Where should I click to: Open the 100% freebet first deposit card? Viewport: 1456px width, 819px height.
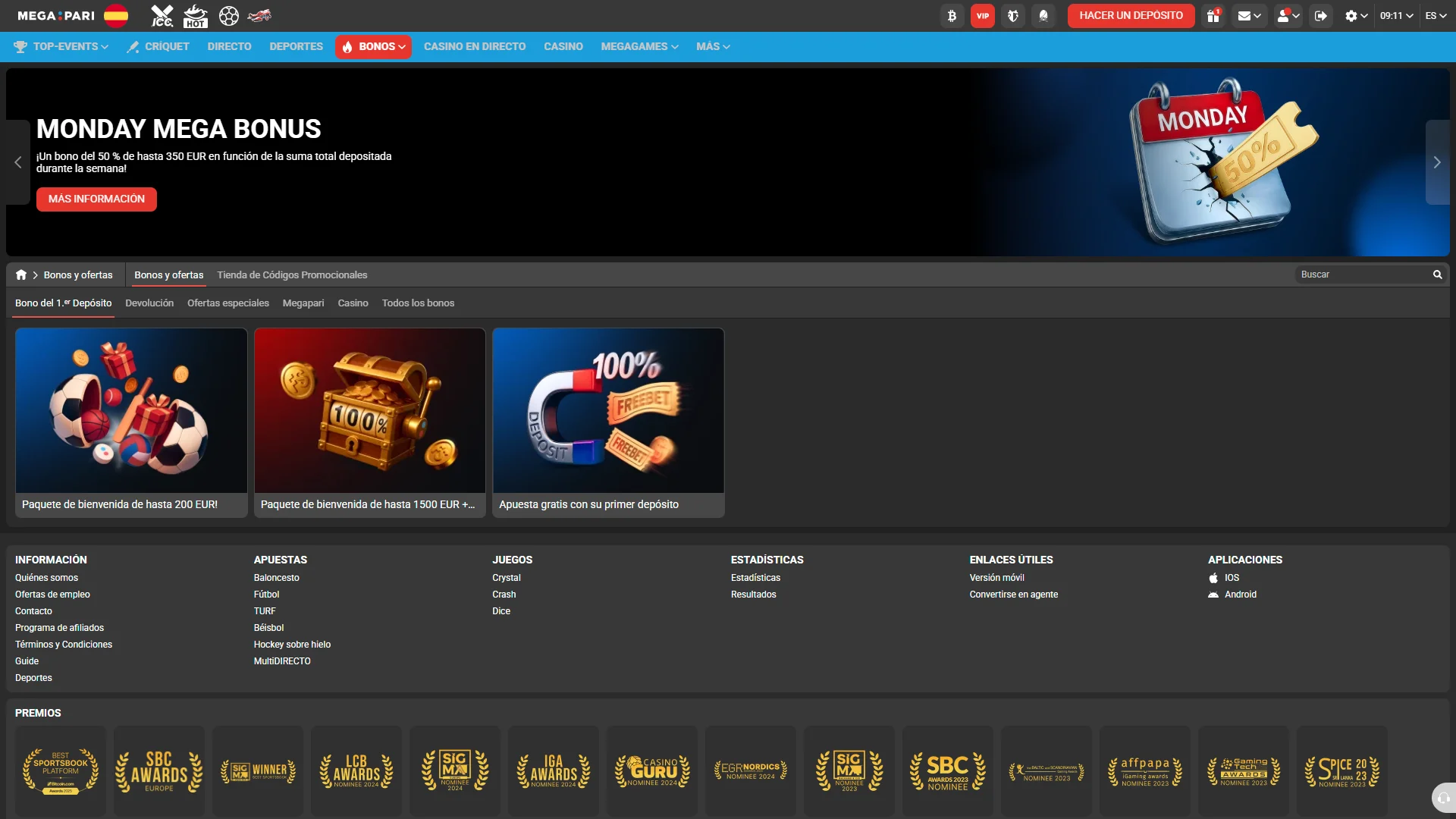pyautogui.click(x=608, y=422)
